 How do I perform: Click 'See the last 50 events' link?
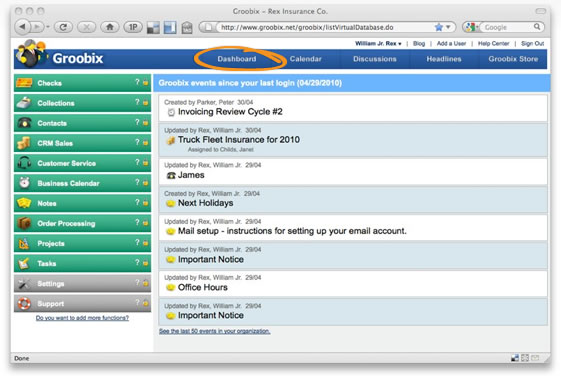[214, 331]
